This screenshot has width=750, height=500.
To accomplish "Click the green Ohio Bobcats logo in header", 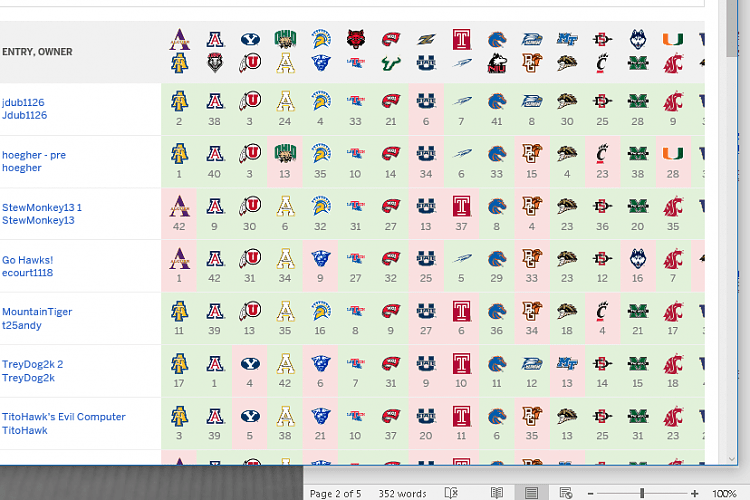I will pos(286,39).
